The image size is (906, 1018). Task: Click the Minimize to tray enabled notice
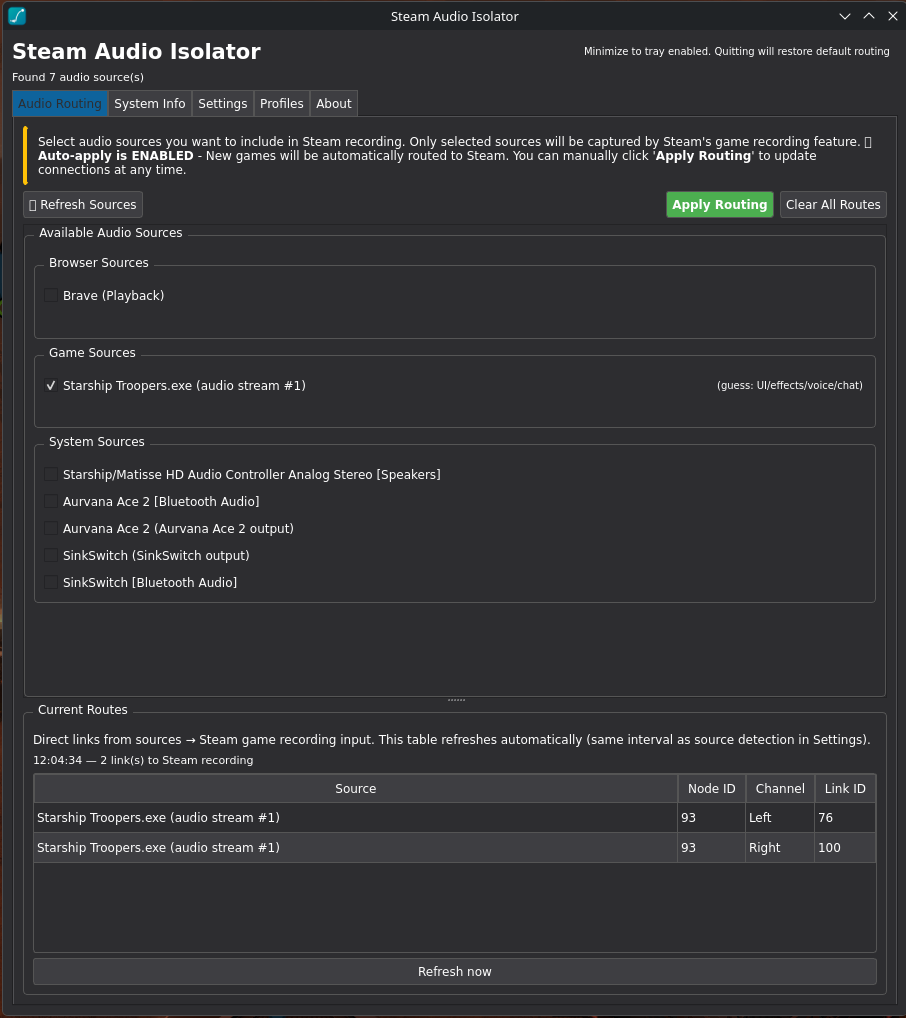tap(736, 51)
